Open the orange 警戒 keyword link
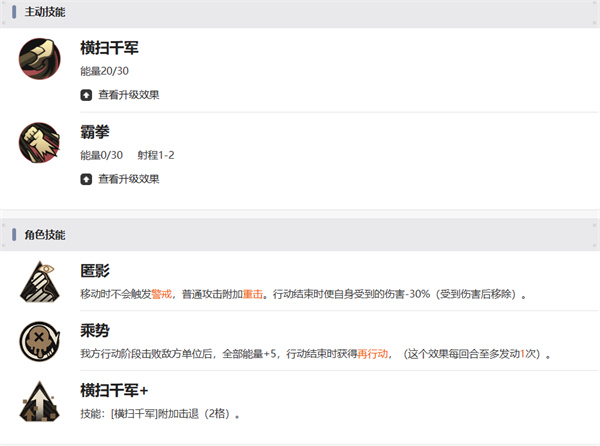This screenshot has width=600, height=446. click(x=161, y=294)
